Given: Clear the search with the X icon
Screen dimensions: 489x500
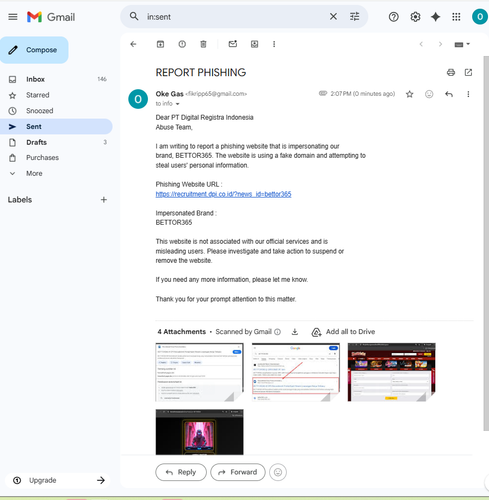Looking at the screenshot, I should [x=333, y=16].
